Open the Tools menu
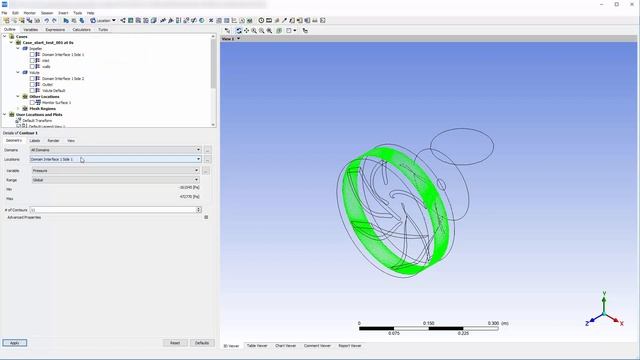 coord(77,13)
